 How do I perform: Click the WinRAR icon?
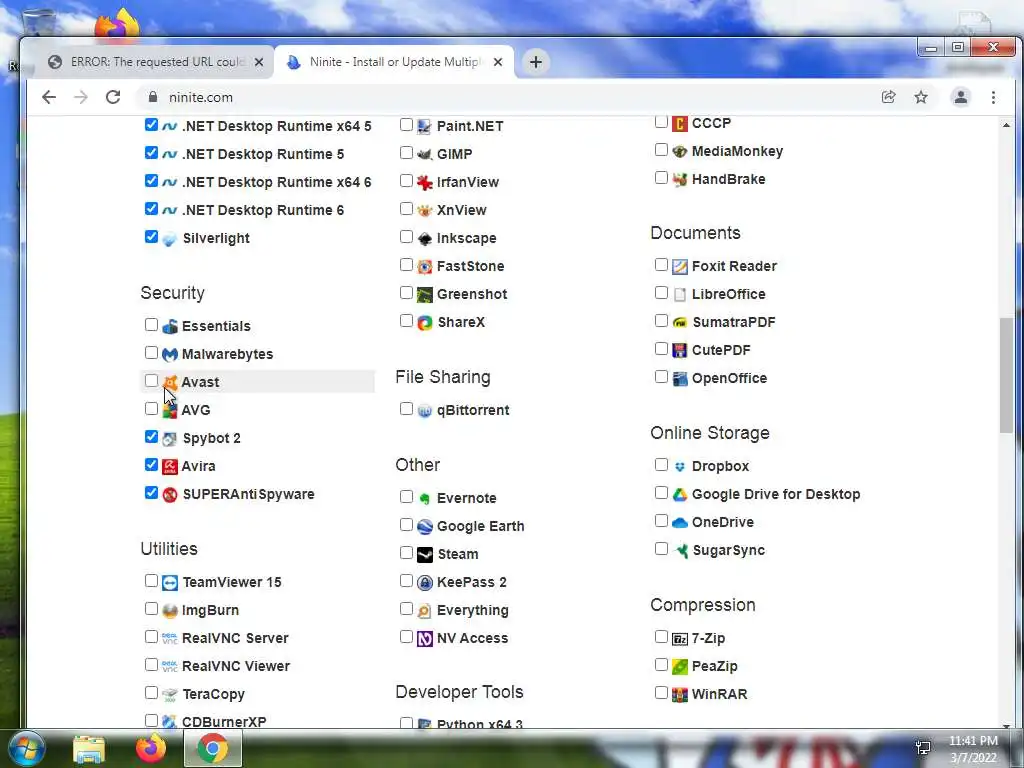[680, 694]
